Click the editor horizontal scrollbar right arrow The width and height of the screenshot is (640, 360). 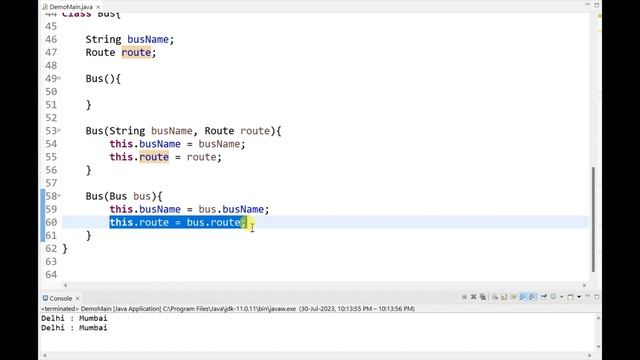point(584,285)
